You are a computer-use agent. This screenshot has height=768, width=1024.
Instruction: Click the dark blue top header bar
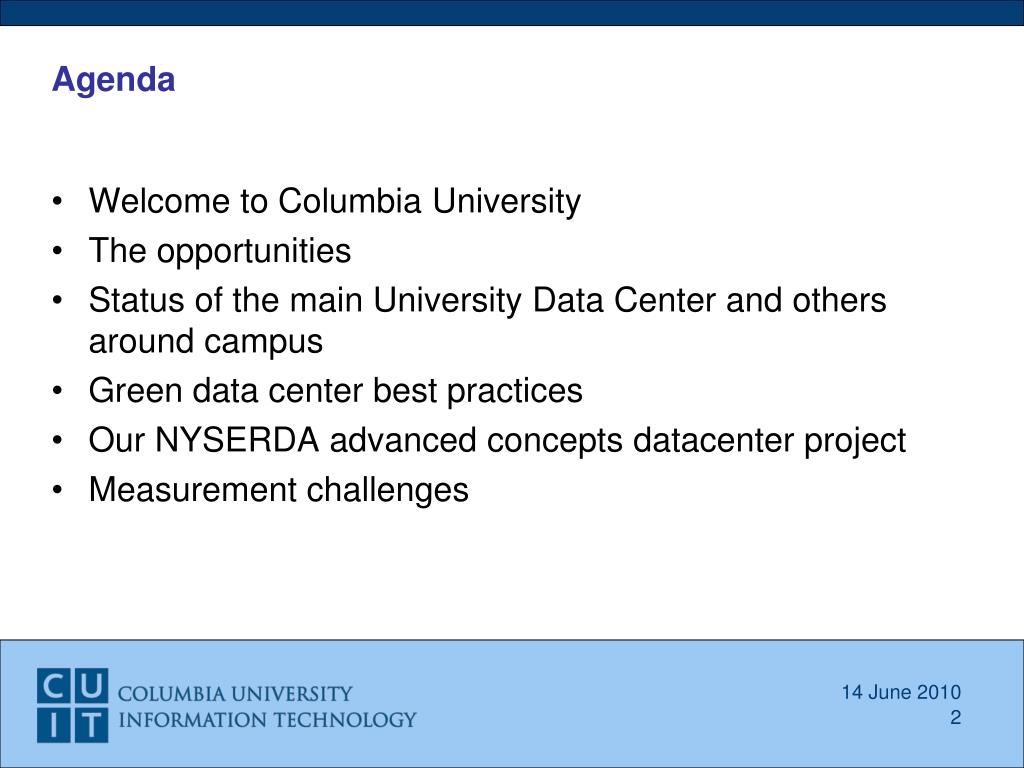(x=512, y=12)
